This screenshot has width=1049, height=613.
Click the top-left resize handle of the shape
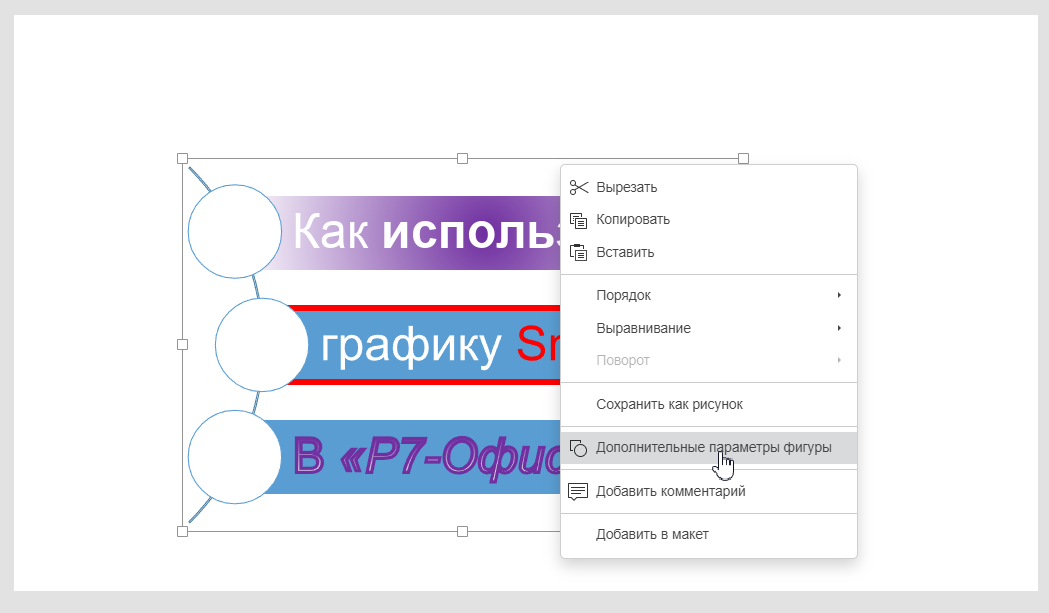click(182, 159)
